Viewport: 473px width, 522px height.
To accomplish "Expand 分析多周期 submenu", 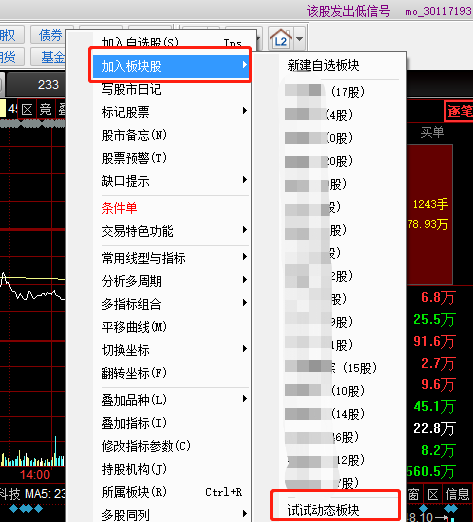I will pyautogui.click(x=171, y=281).
